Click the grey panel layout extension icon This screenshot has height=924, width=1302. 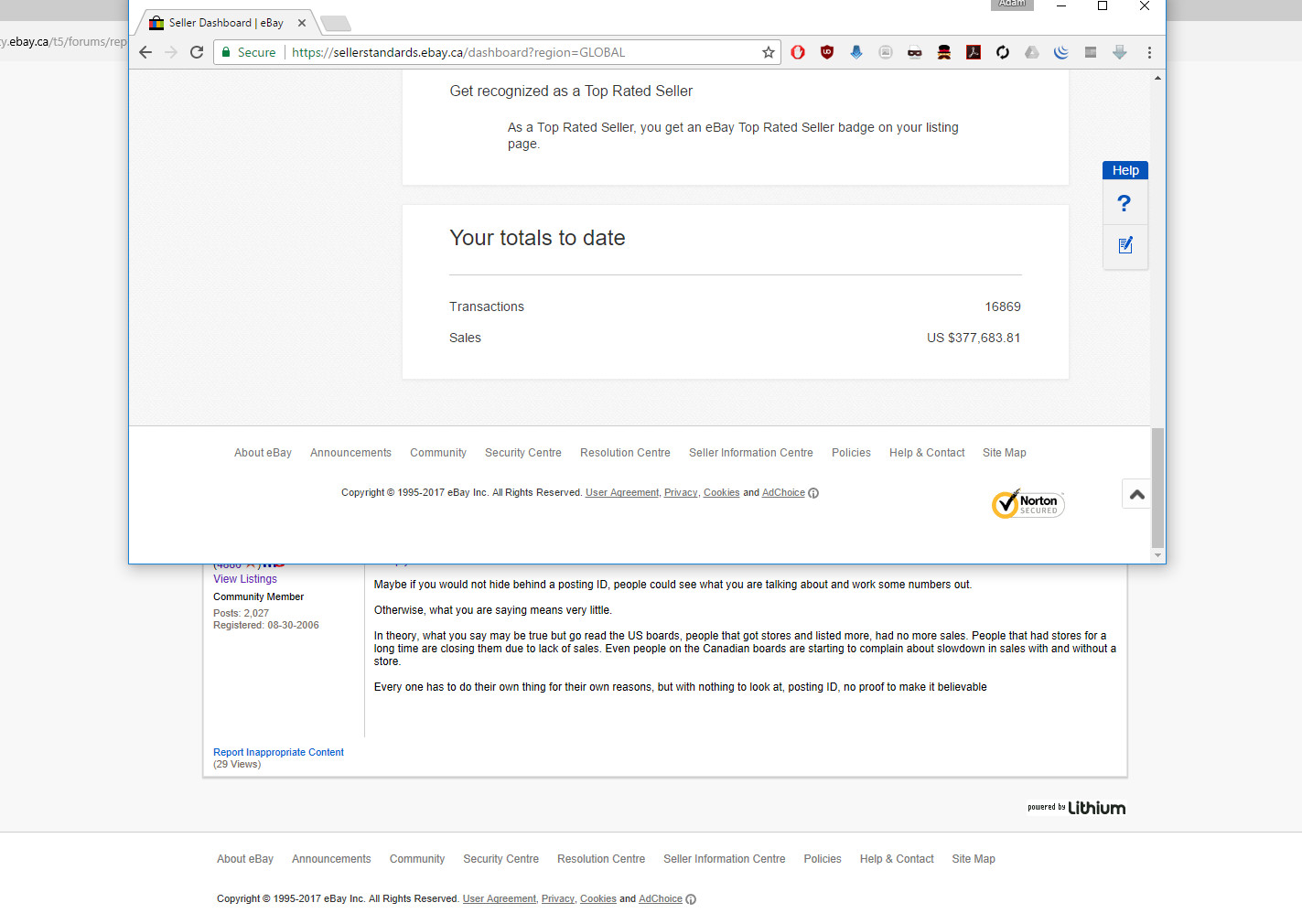tap(1091, 52)
